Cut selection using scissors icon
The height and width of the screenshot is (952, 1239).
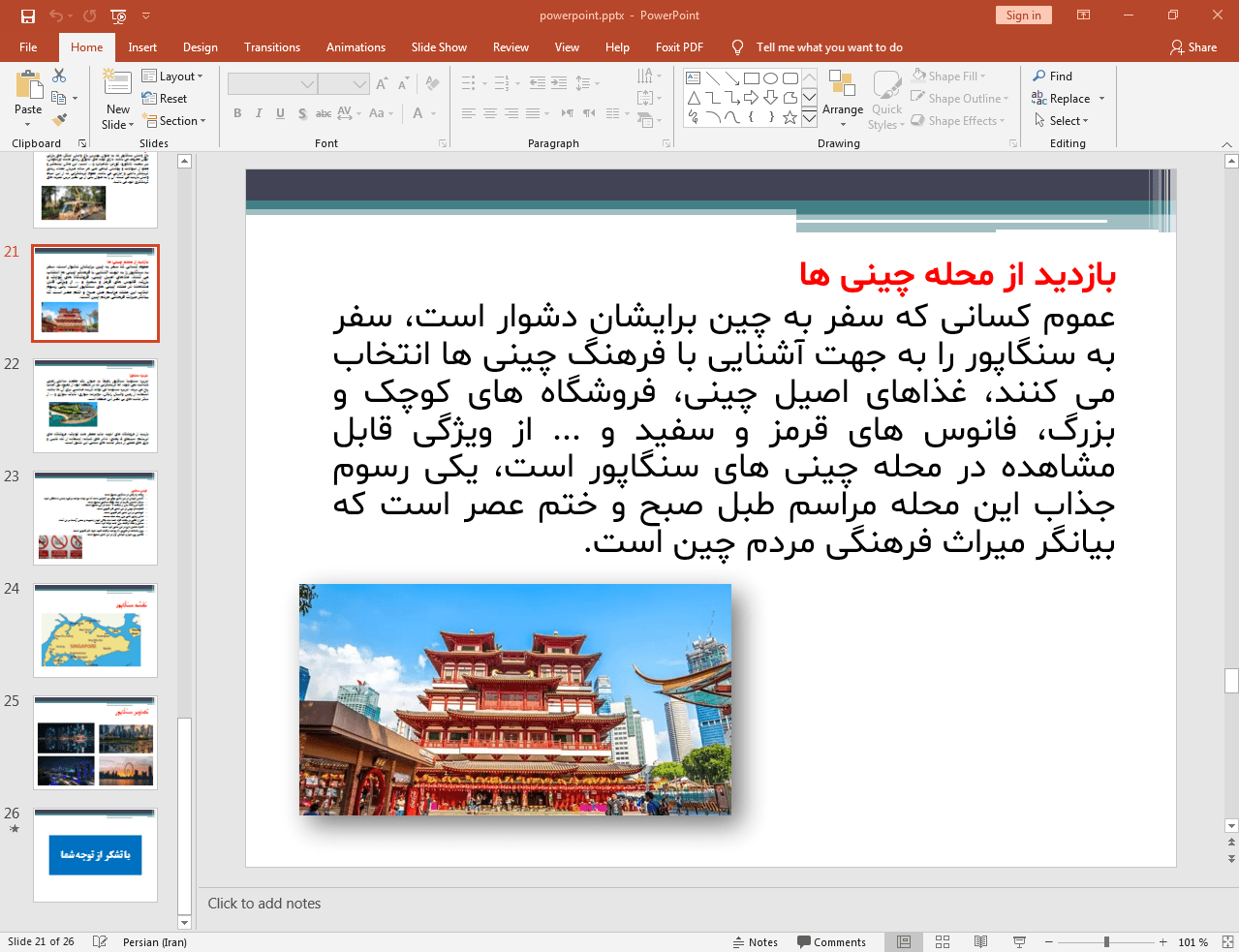click(x=59, y=76)
